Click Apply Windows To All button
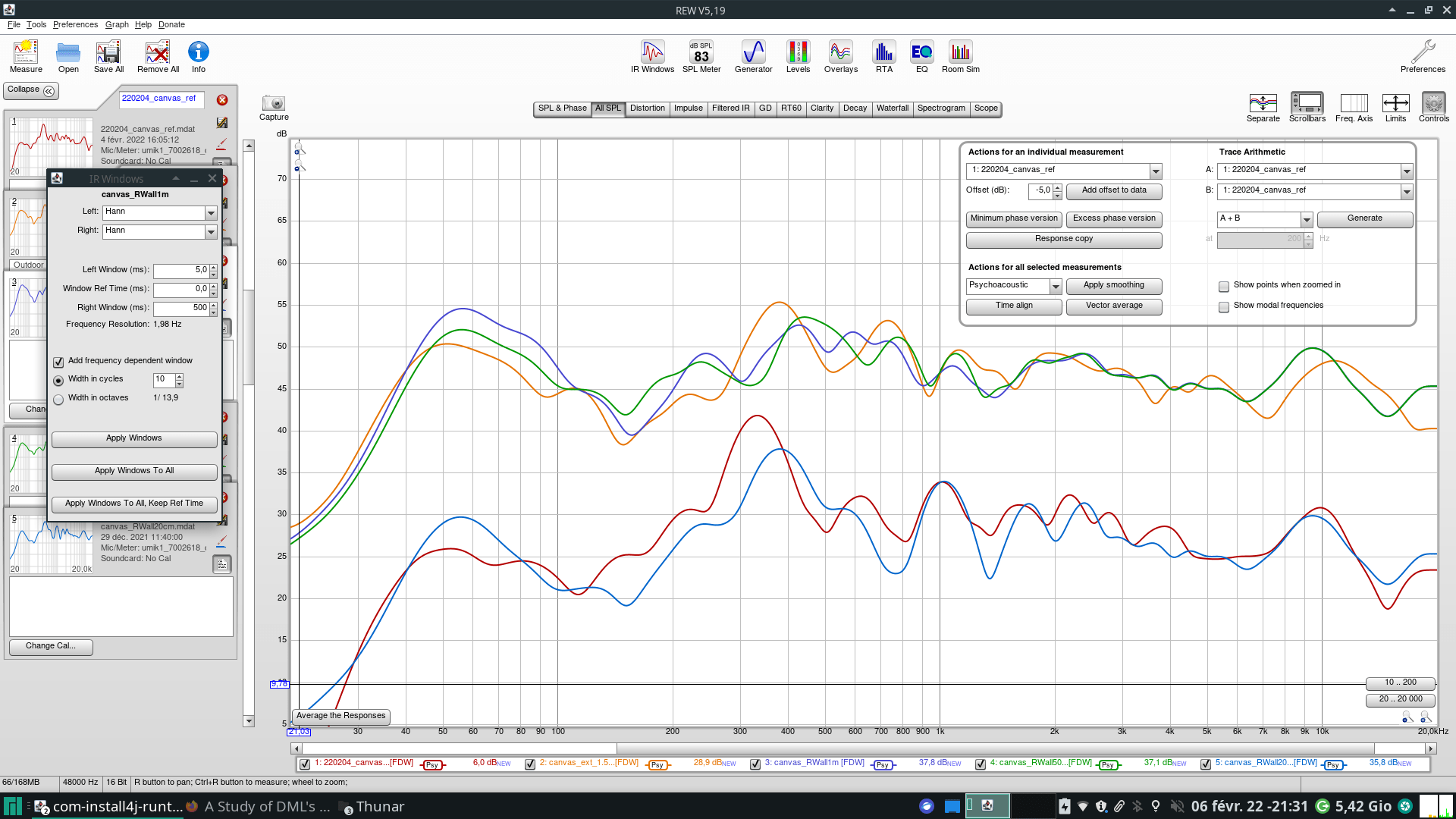The width and height of the screenshot is (1456, 819). (133, 471)
